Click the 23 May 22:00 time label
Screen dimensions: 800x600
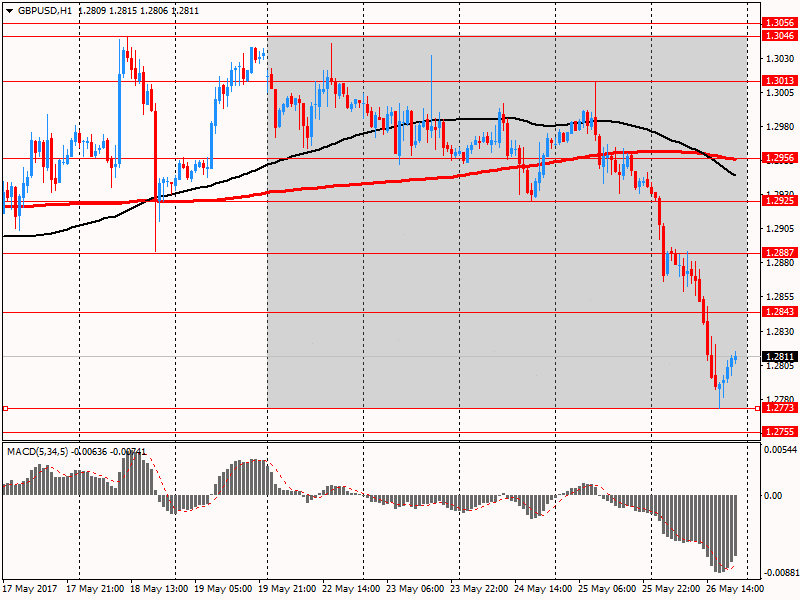(x=479, y=588)
